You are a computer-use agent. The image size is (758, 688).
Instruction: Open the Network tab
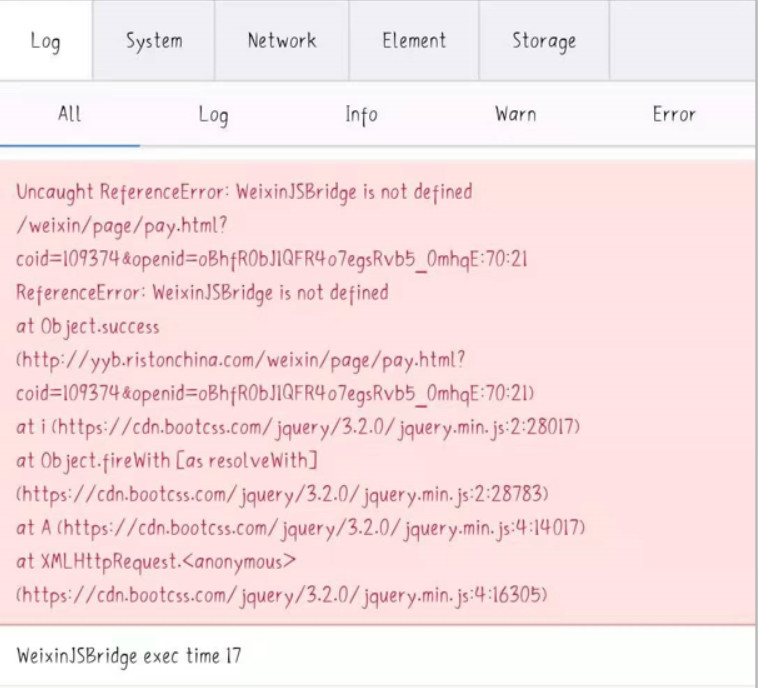click(281, 41)
